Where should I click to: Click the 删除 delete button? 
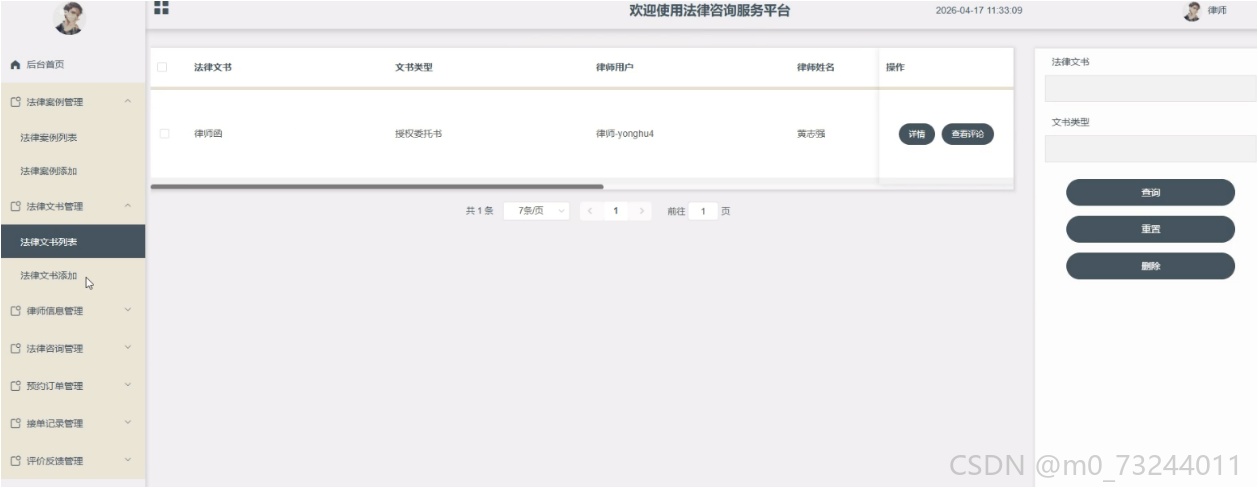(x=1150, y=266)
